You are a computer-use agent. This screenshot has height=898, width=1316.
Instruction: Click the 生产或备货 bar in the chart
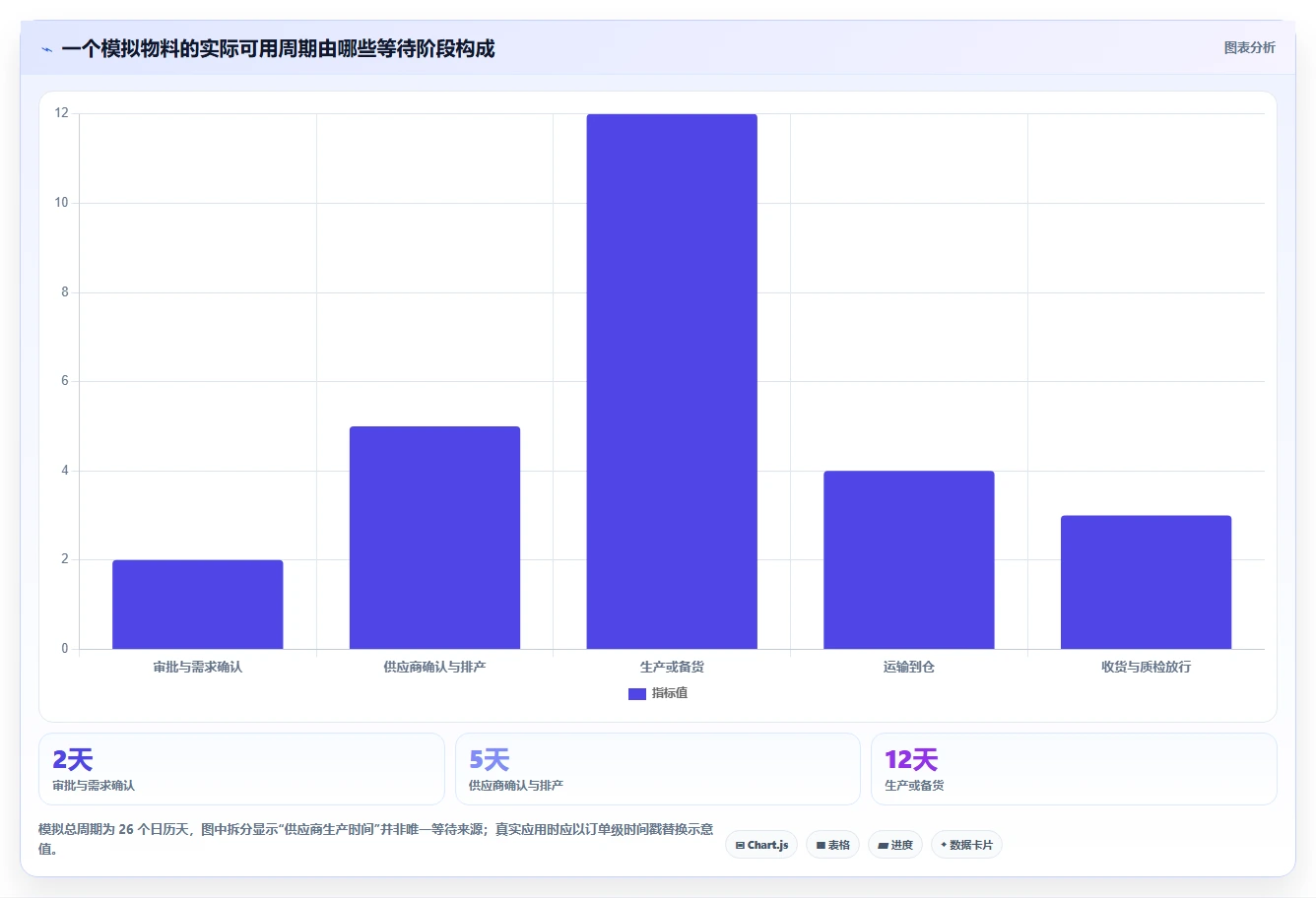point(672,382)
